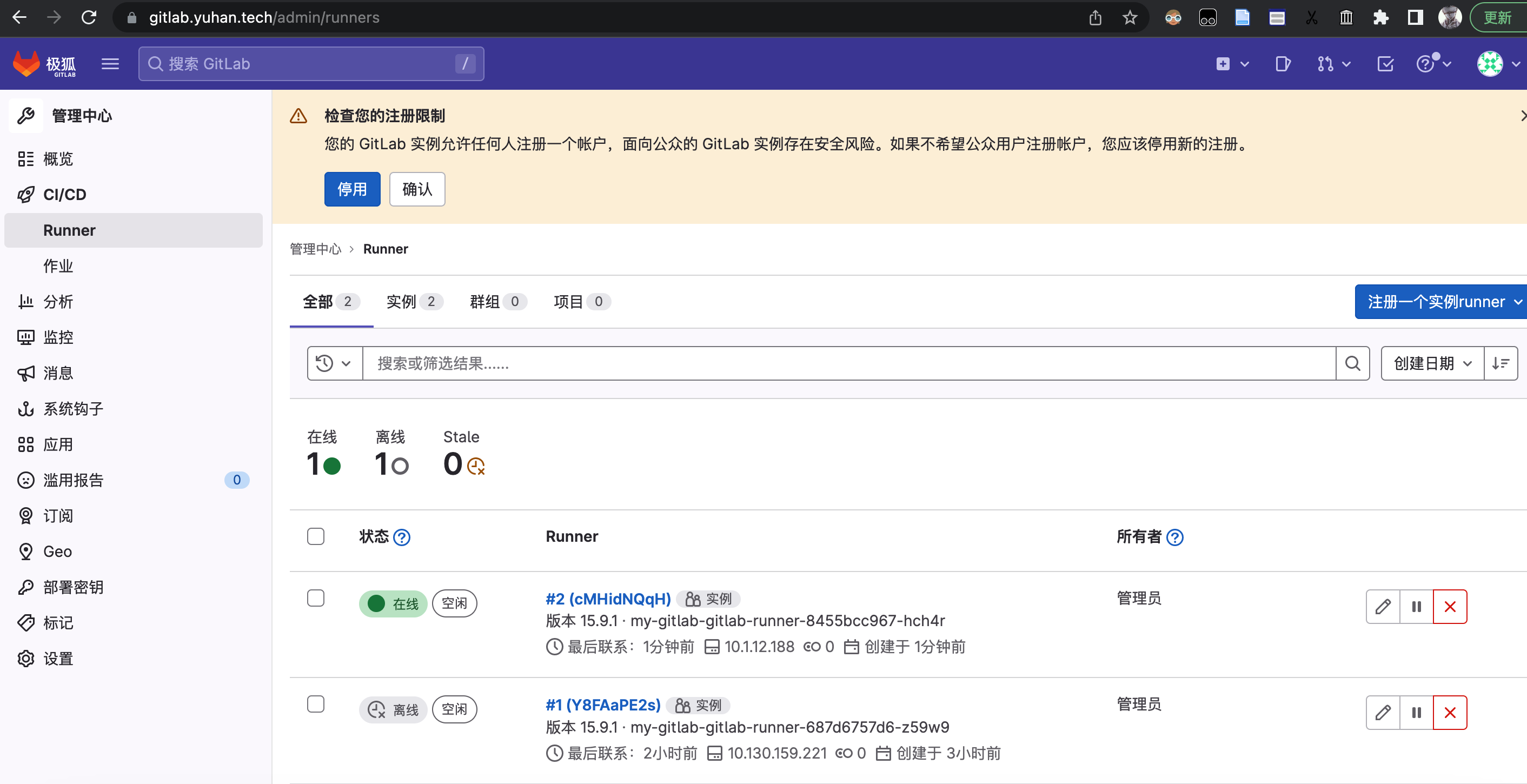1527x784 pixels.
Task: Open user avatar dropdown menu
Action: tap(1498, 63)
